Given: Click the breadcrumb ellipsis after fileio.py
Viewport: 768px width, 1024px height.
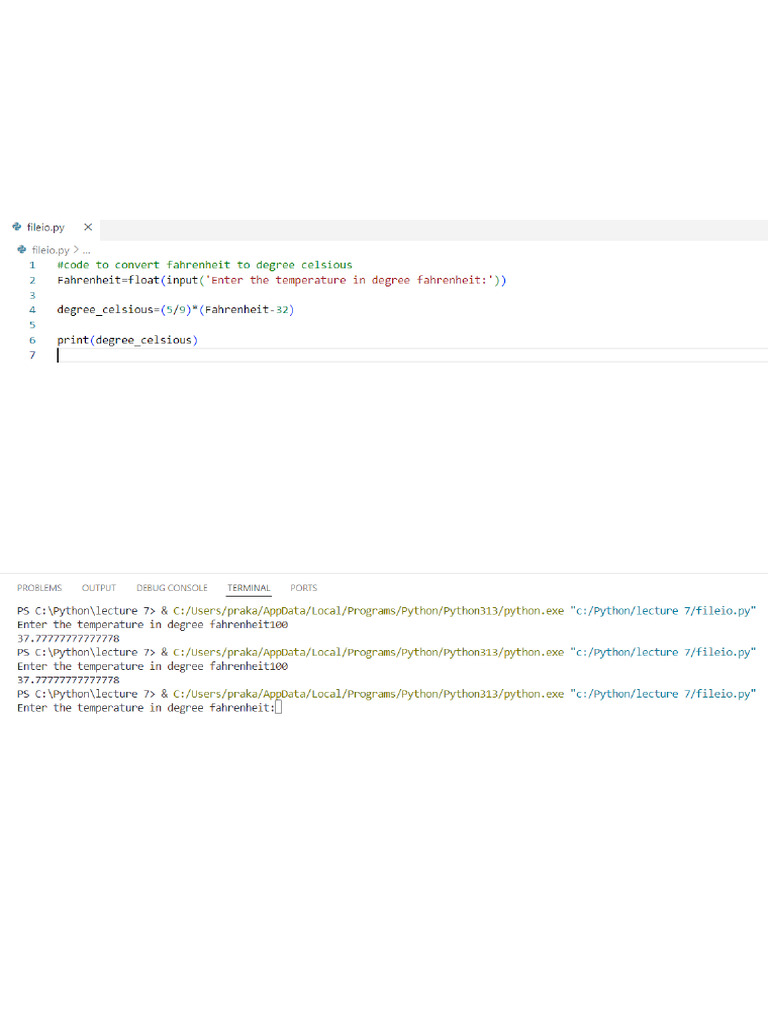Looking at the screenshot, I should [x=86, y=250].
